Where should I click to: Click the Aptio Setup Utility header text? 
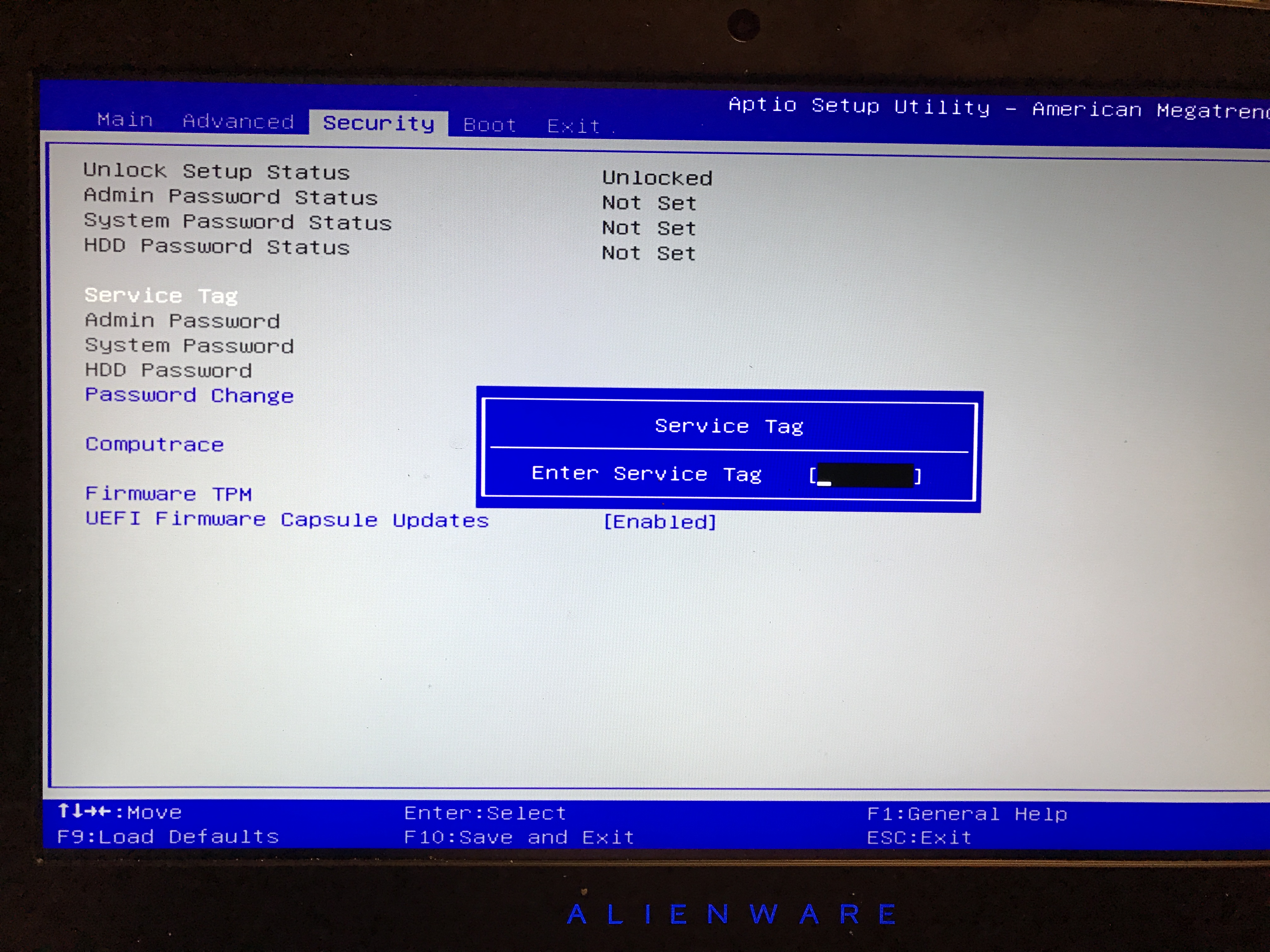click(x=999, y=107)
